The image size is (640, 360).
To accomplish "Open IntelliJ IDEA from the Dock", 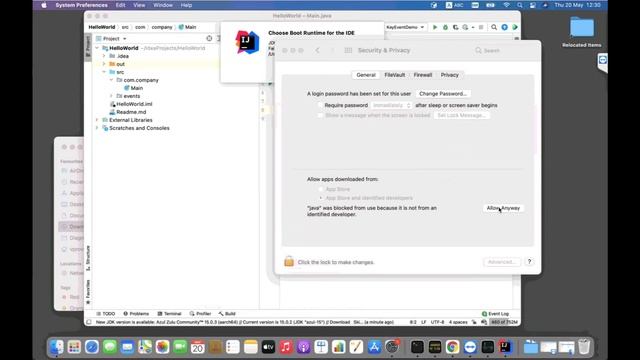I will click(x=505, y=347).
